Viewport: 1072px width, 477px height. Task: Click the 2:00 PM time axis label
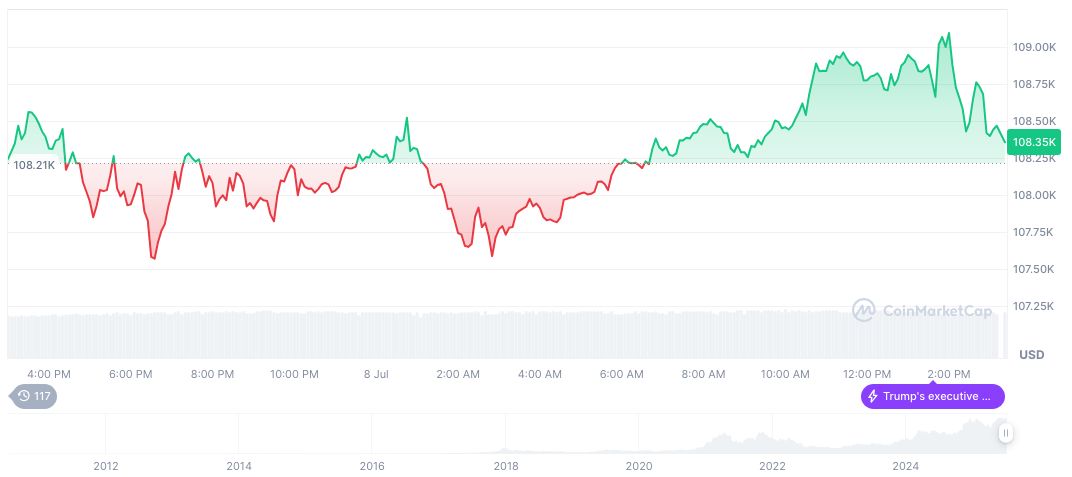coord(949,374)
